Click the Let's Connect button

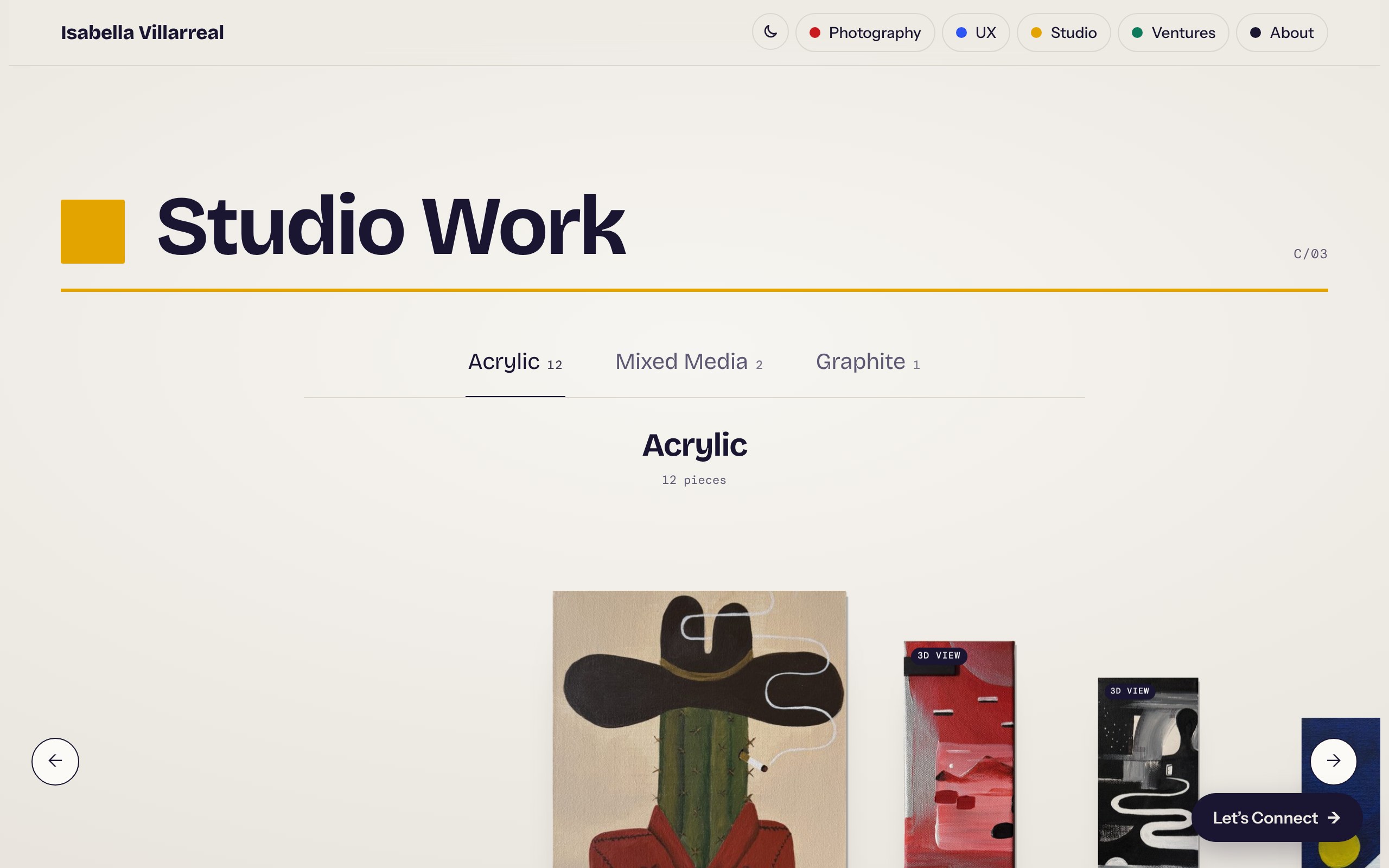pos(1277,818)
